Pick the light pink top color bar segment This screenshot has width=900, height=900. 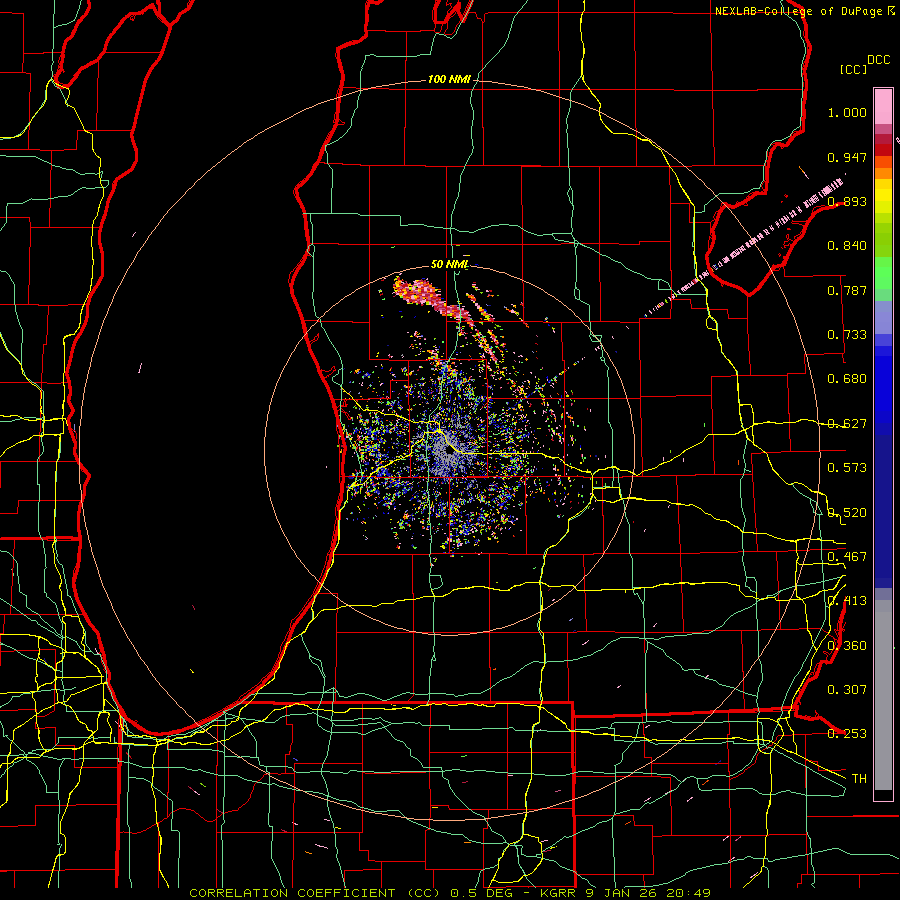coord(883,106)
